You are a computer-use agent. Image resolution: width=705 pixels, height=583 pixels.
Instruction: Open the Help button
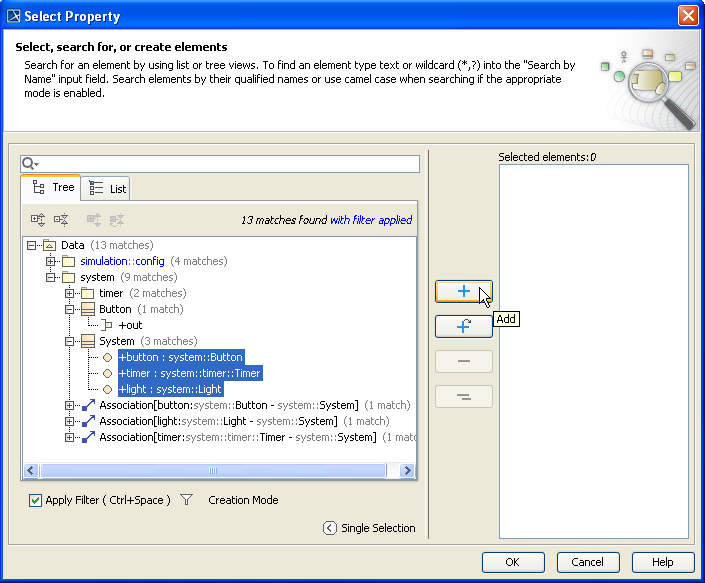click(663, 562)
